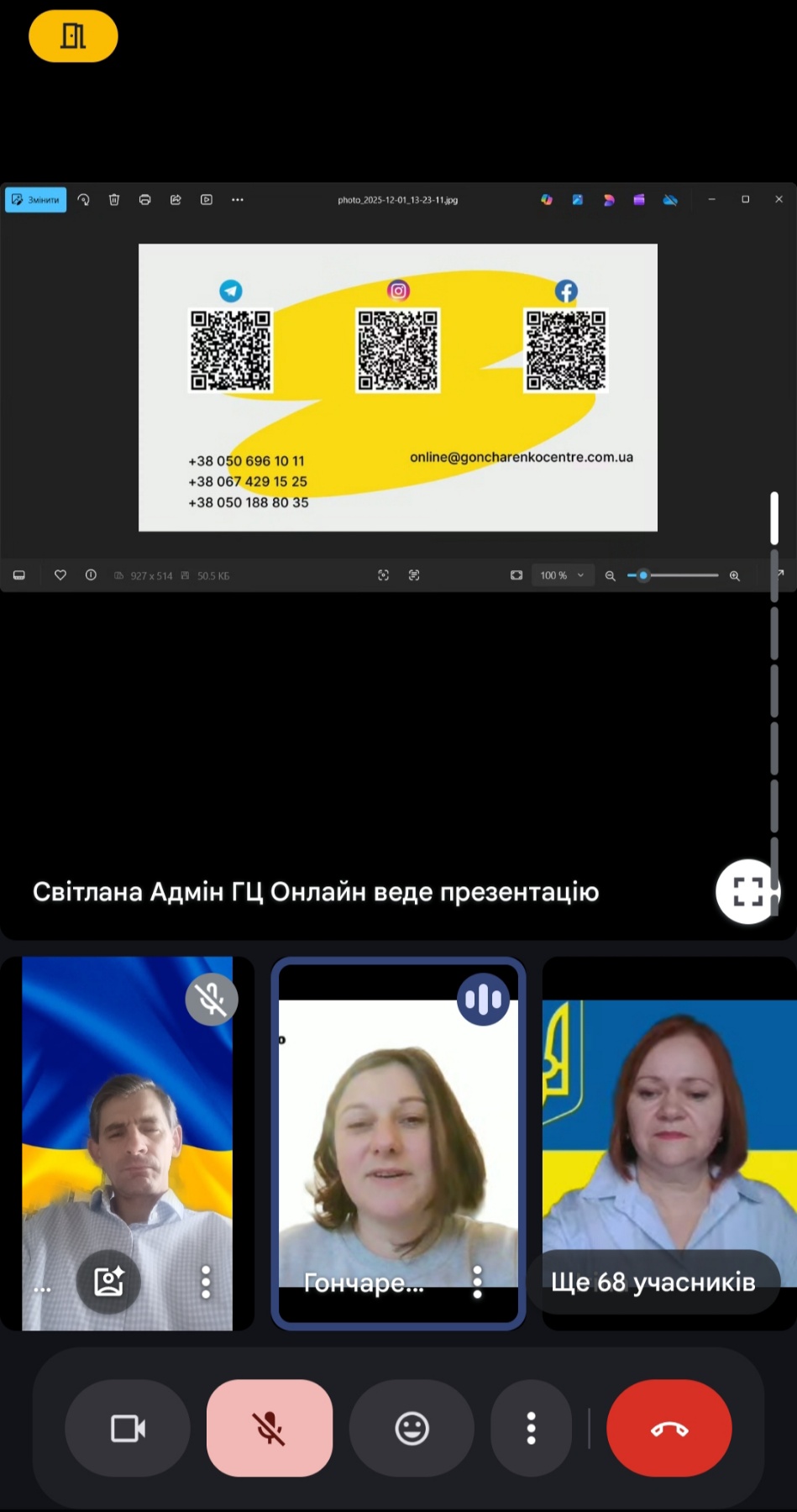
Task: Click the zoom out magnifier
Action: coord(611,575)
